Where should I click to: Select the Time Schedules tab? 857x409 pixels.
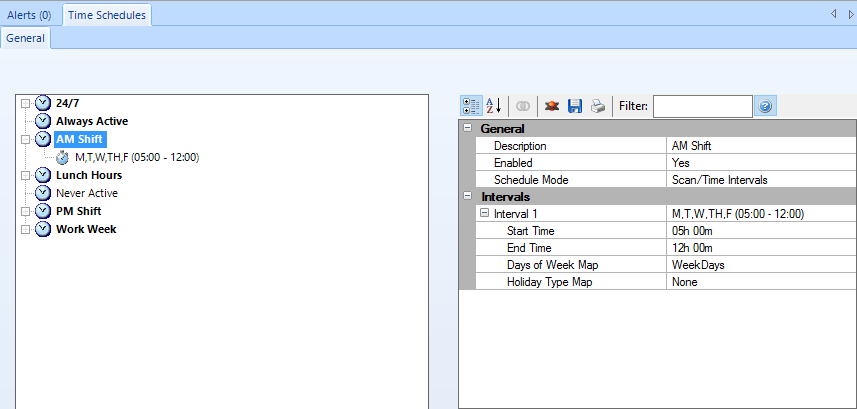(107, 15)
